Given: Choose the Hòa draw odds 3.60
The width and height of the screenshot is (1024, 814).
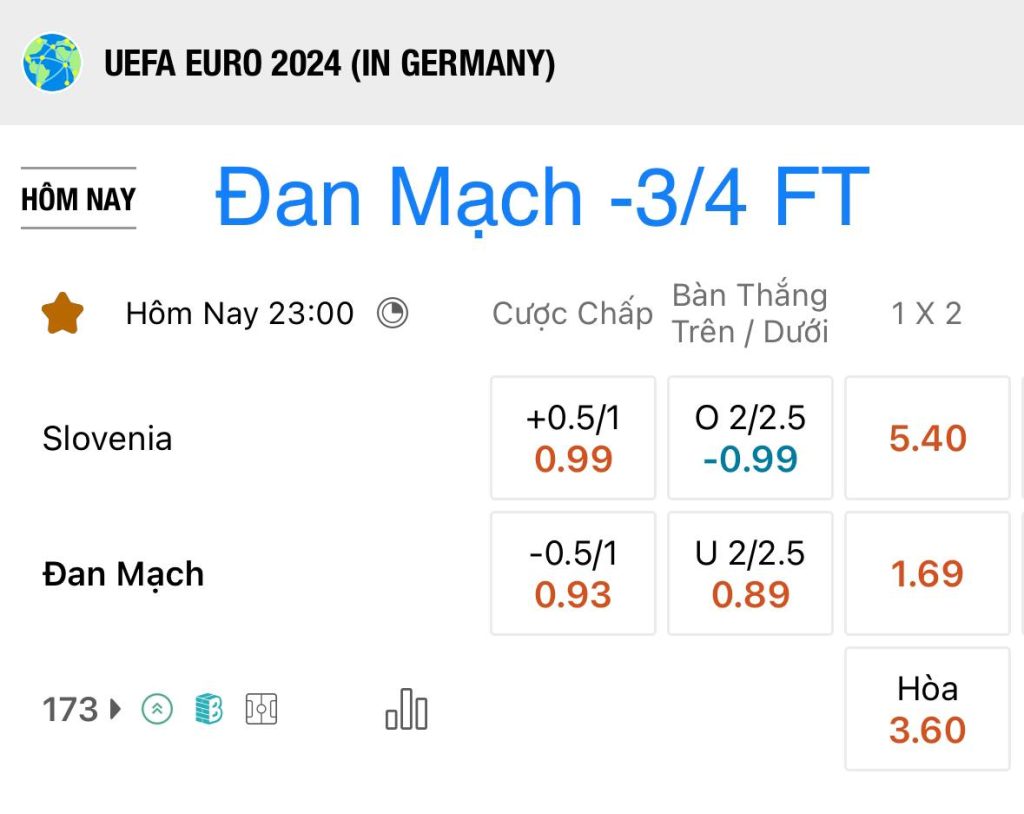Looking at the screenshot, I should tap(927, 709).
